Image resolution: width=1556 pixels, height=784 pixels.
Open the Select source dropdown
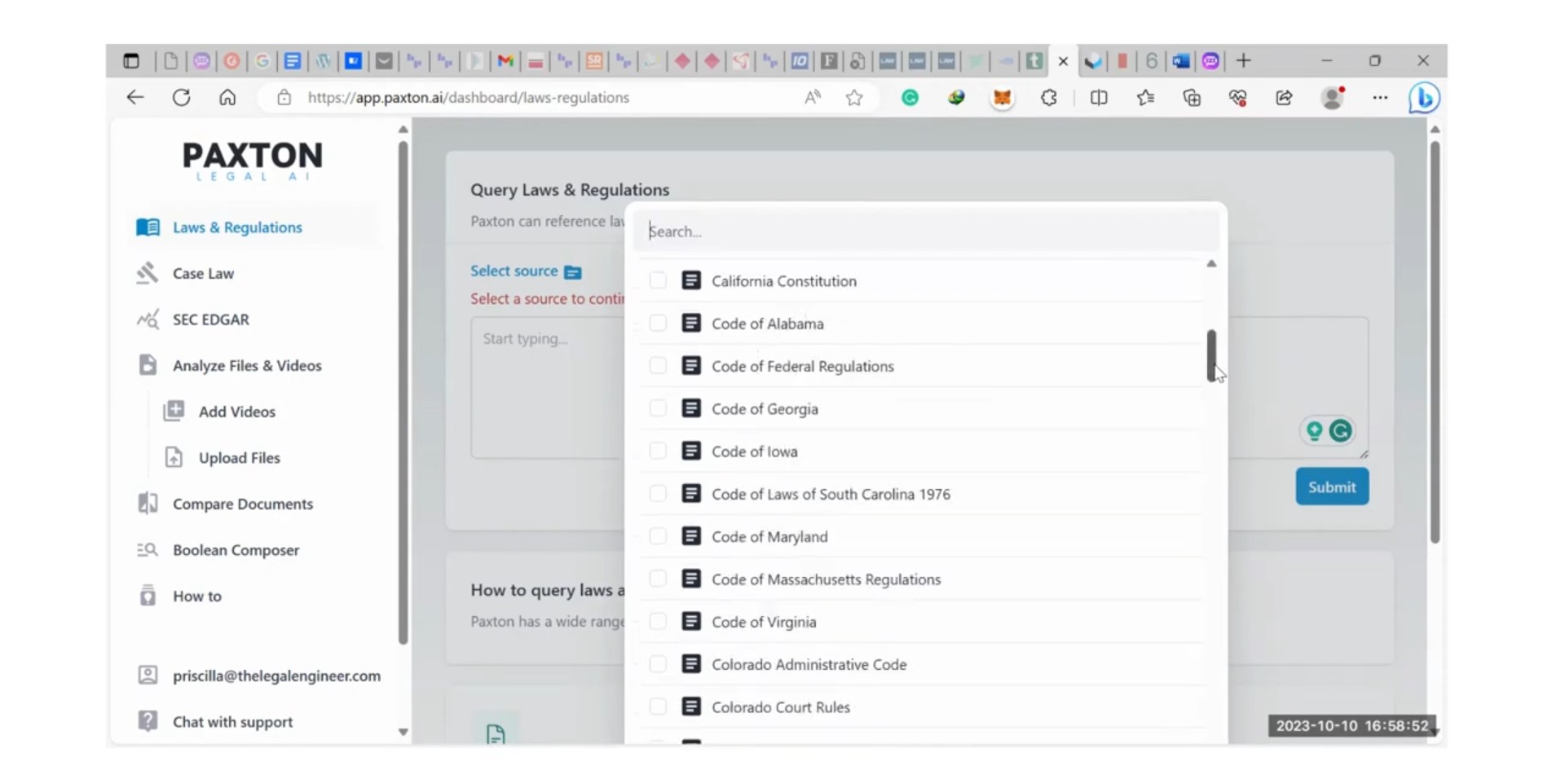pos(526,271)
